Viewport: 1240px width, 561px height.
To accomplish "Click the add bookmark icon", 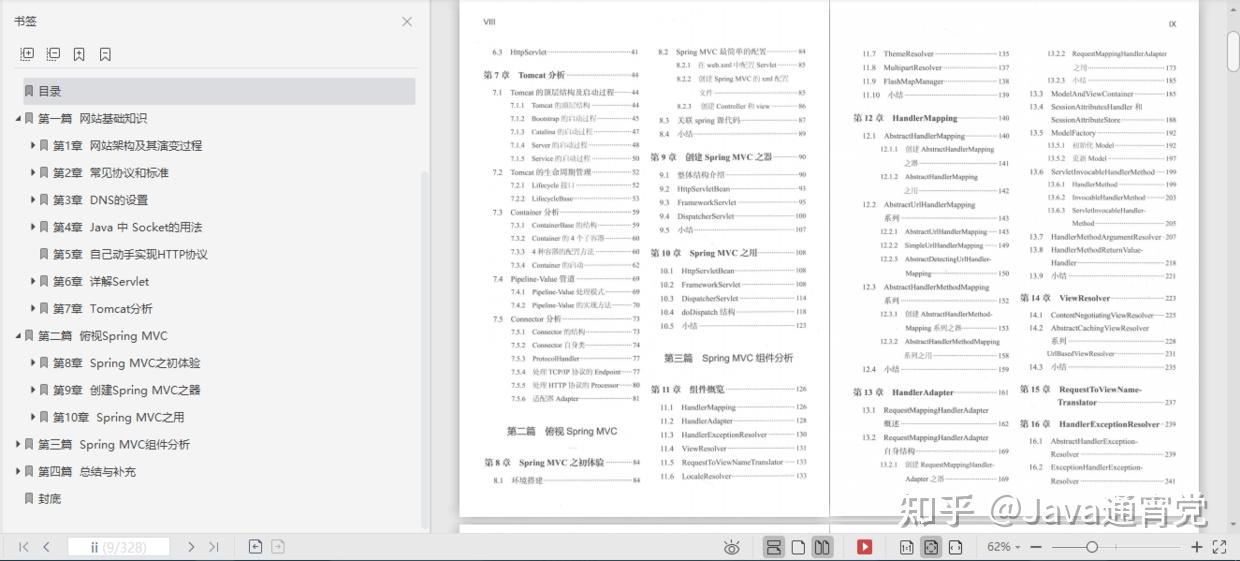I will [x=79, y=54].
